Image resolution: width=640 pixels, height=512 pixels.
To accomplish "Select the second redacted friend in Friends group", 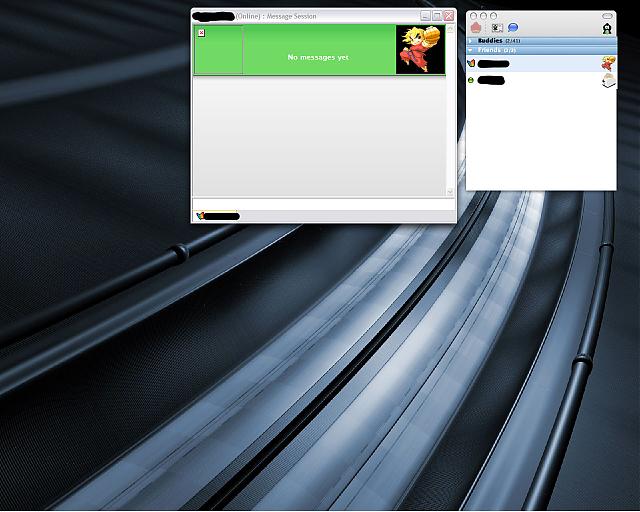I will pos(541,80).
